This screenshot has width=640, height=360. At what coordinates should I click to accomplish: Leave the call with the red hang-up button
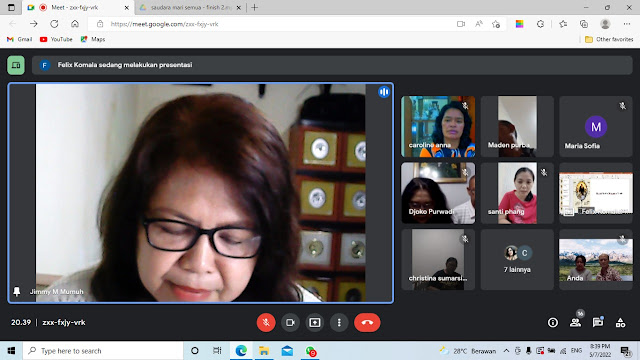pos(367,322)
